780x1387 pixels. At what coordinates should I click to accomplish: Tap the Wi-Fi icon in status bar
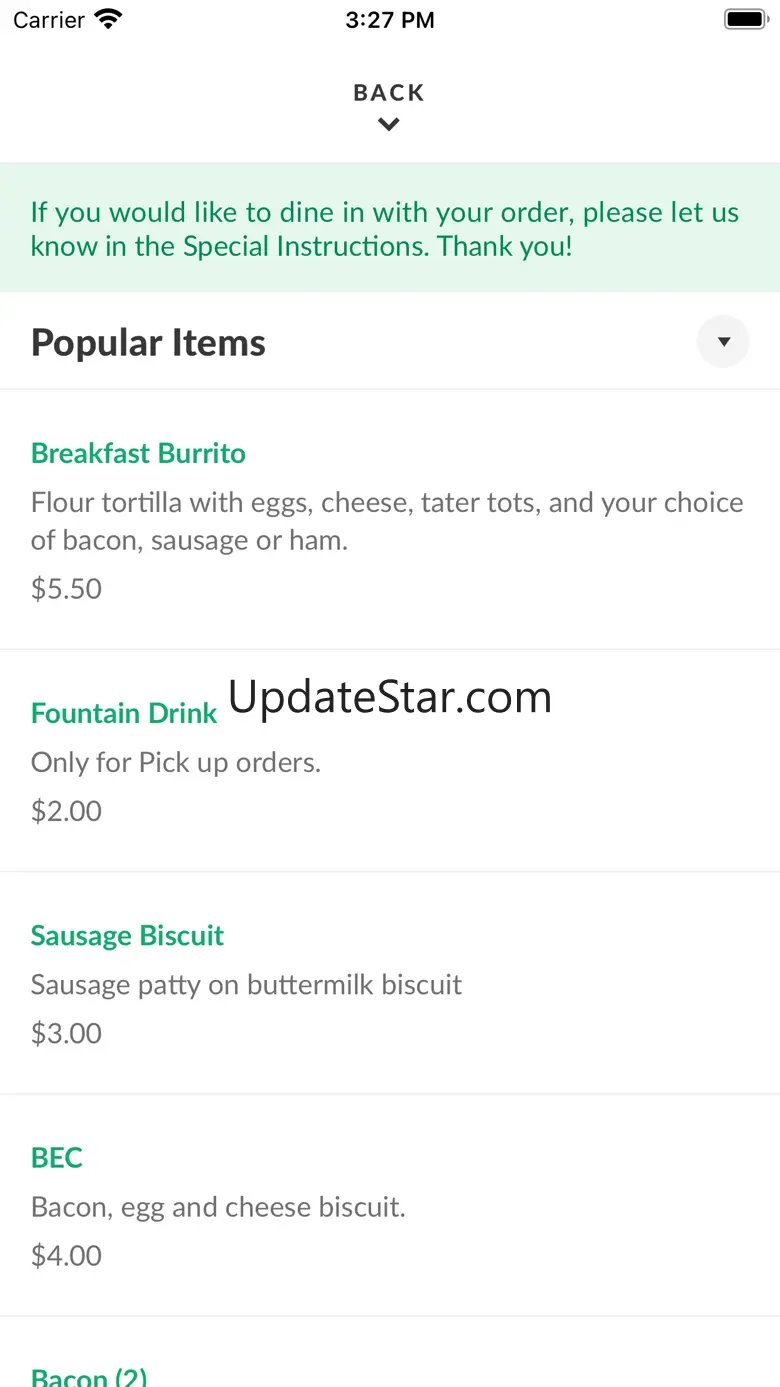tap(107, 19)
